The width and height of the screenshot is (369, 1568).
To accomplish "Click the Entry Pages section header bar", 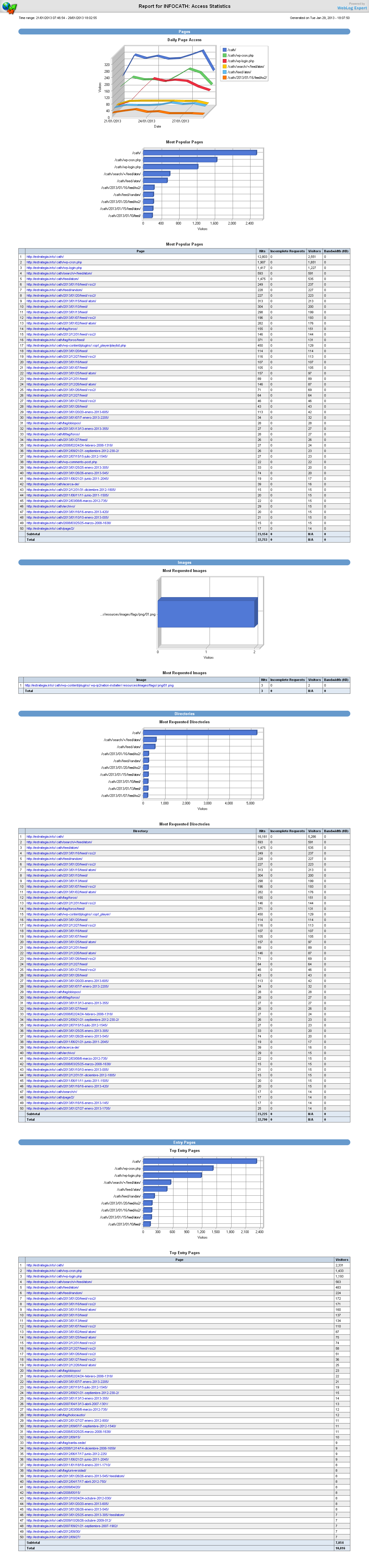I will pyautogui.click(x=184, y=1142).
